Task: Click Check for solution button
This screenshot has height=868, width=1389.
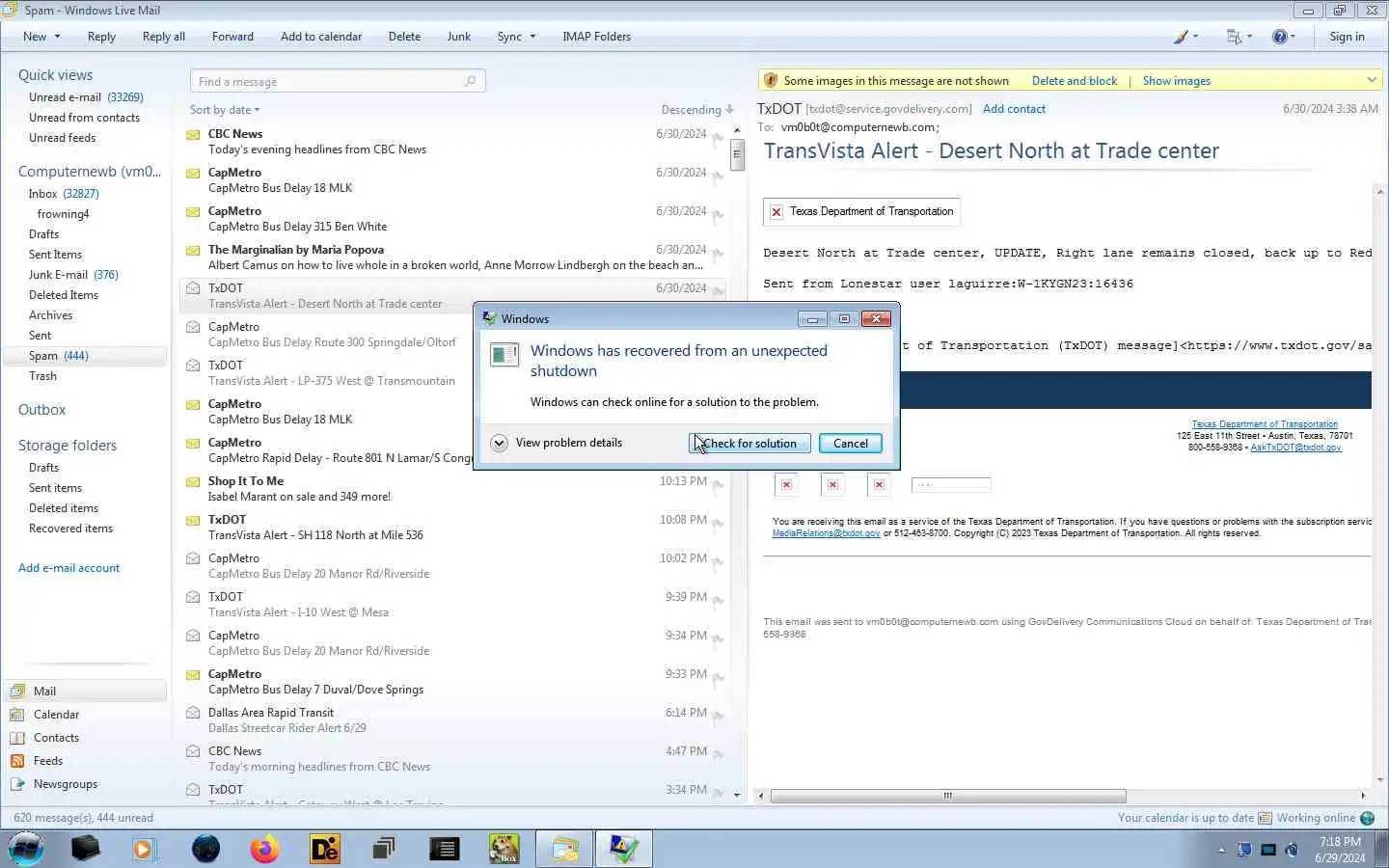Action: [x=749, y=444]
